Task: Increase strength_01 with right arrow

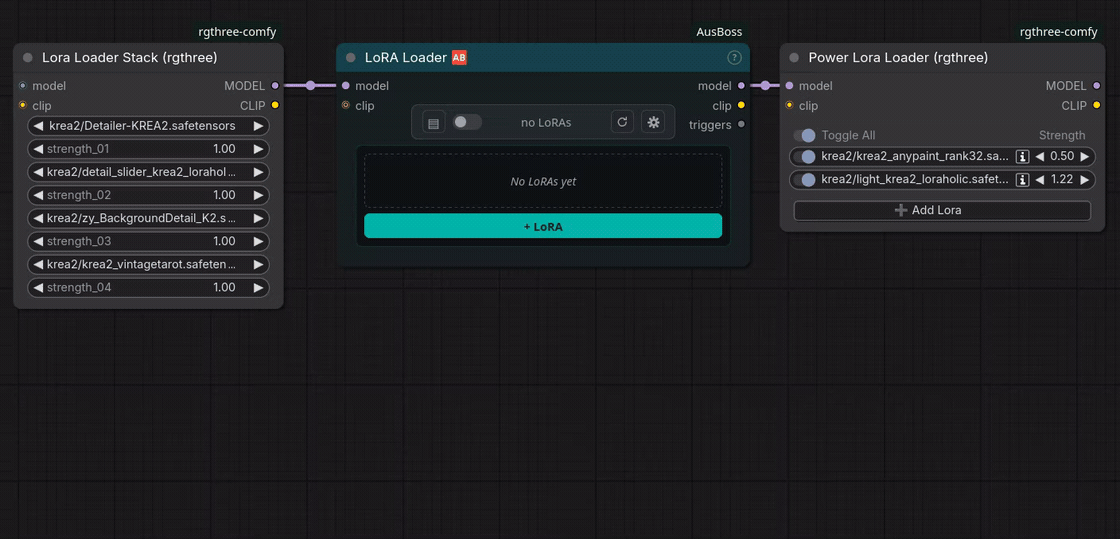Action: 258,149
